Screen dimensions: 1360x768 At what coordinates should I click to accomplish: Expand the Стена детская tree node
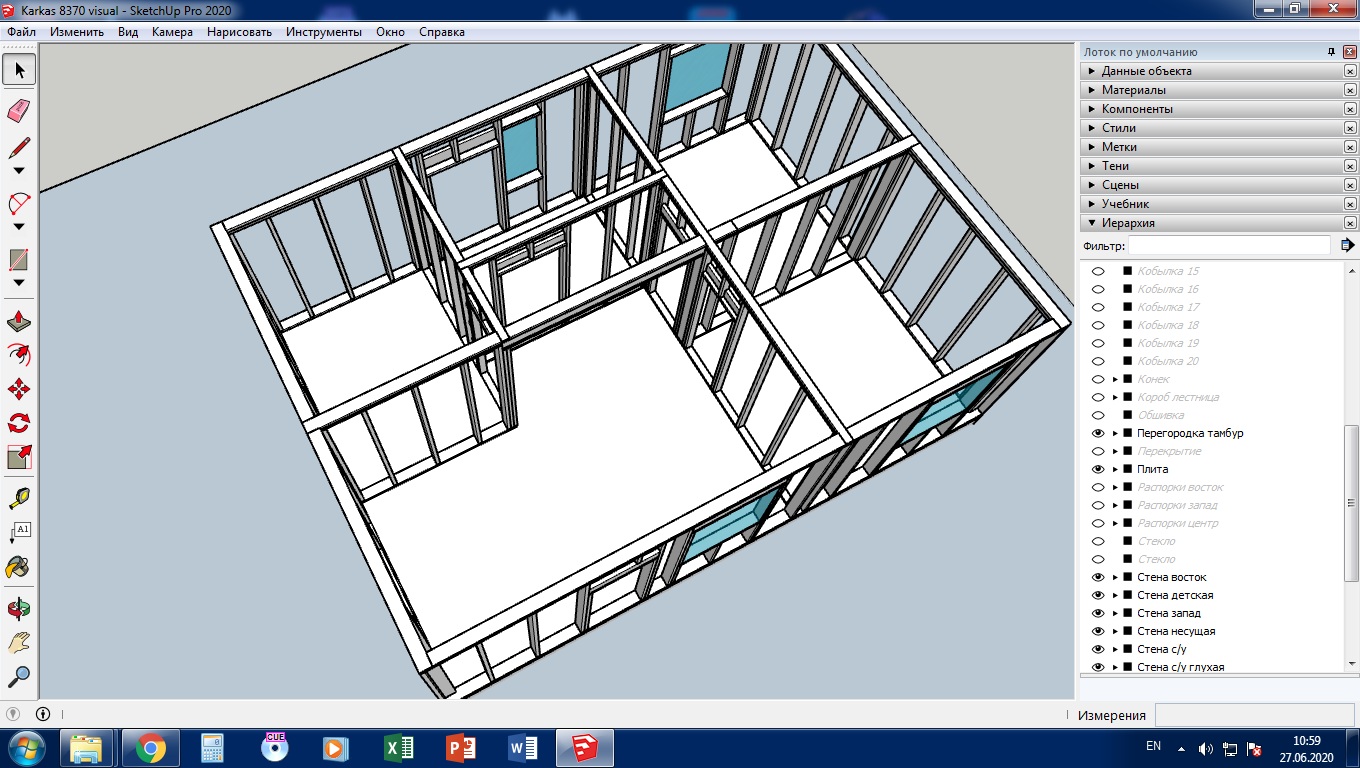click(x=1115, y=595)
